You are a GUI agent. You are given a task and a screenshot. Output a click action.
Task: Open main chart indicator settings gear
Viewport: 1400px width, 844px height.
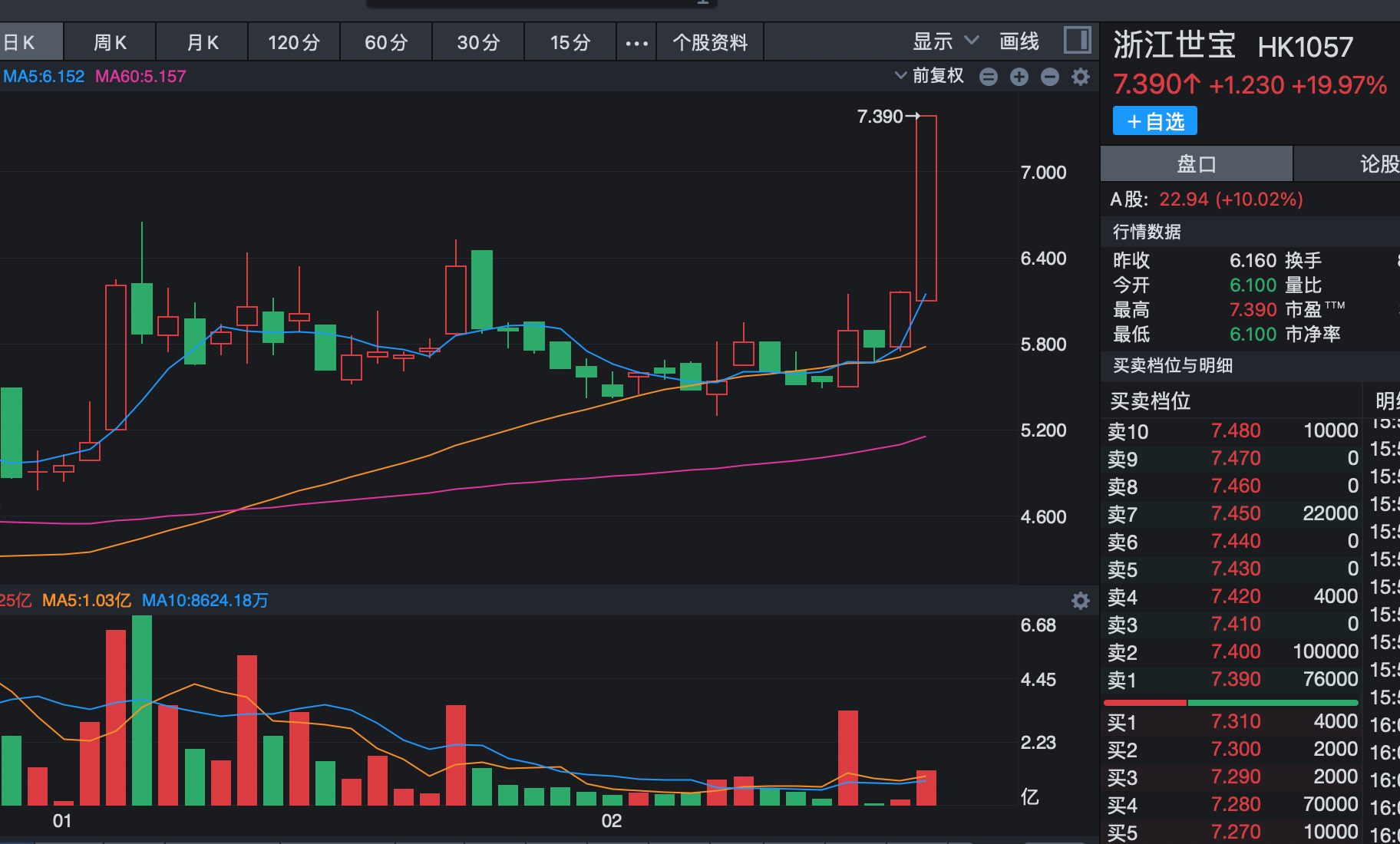pyautogui.click(x=1081, y=77)
